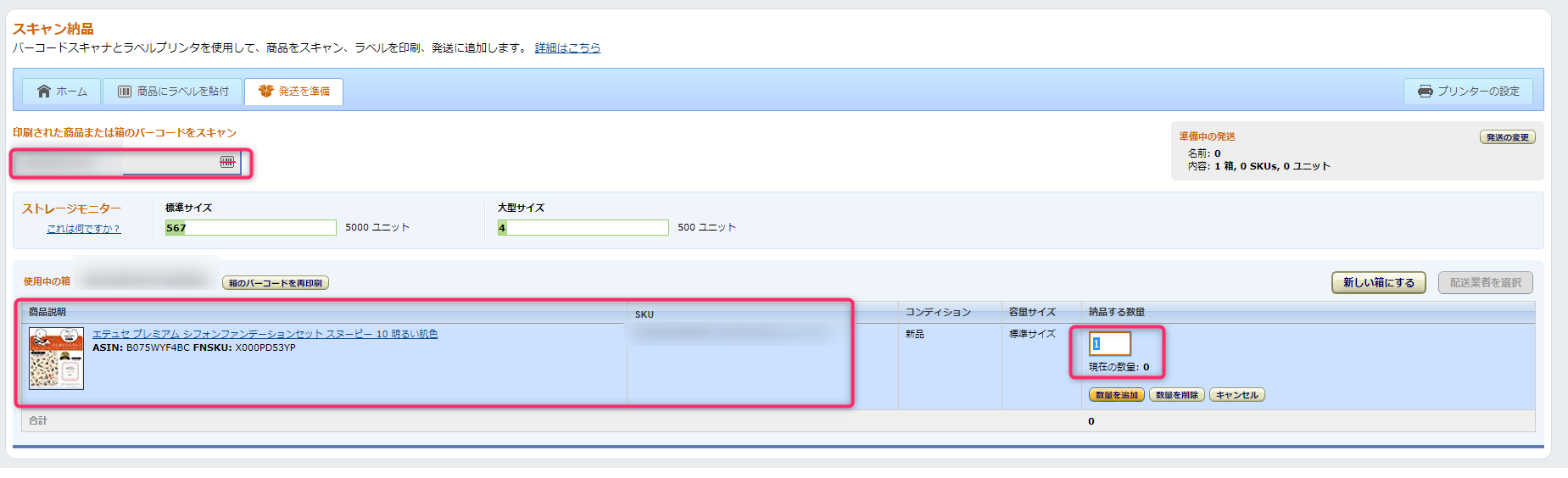Image resolution: width=1568 pixels, height=478 pixels.
Task: Focus the barcode scan input field
Action: (119, 162)
